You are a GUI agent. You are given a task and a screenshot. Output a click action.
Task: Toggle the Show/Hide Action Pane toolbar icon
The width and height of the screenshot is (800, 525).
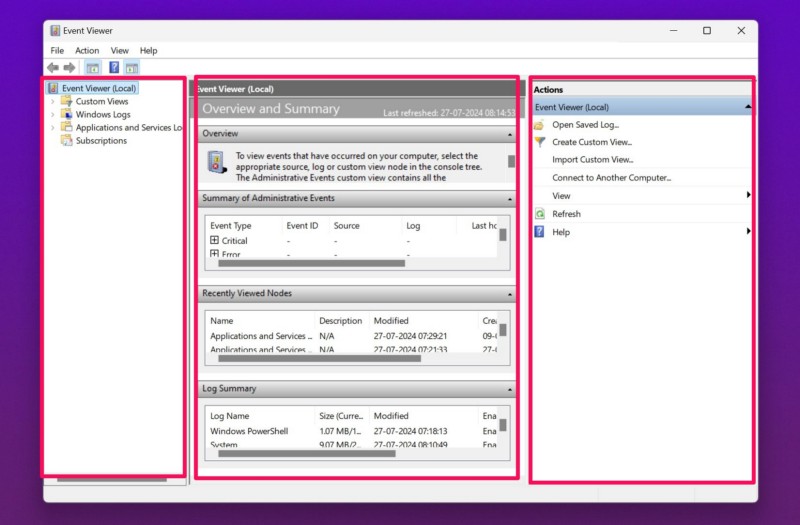pyautogui.click(x=132, y=68)
